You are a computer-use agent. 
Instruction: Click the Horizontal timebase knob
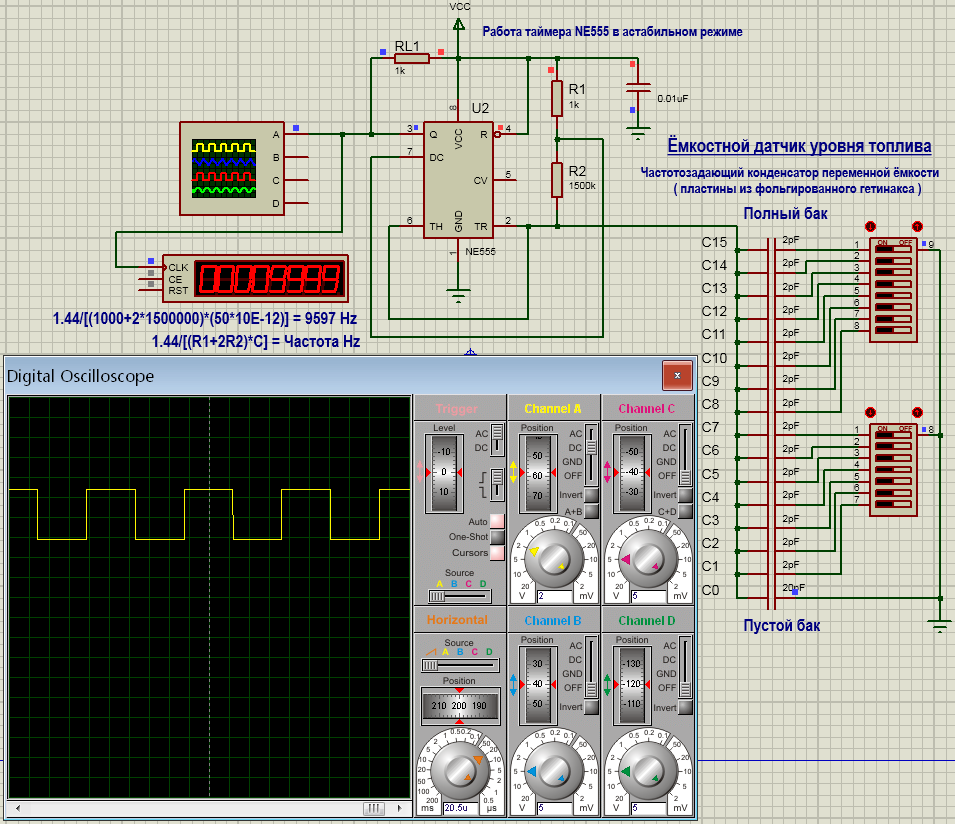[x=458, y=770]
